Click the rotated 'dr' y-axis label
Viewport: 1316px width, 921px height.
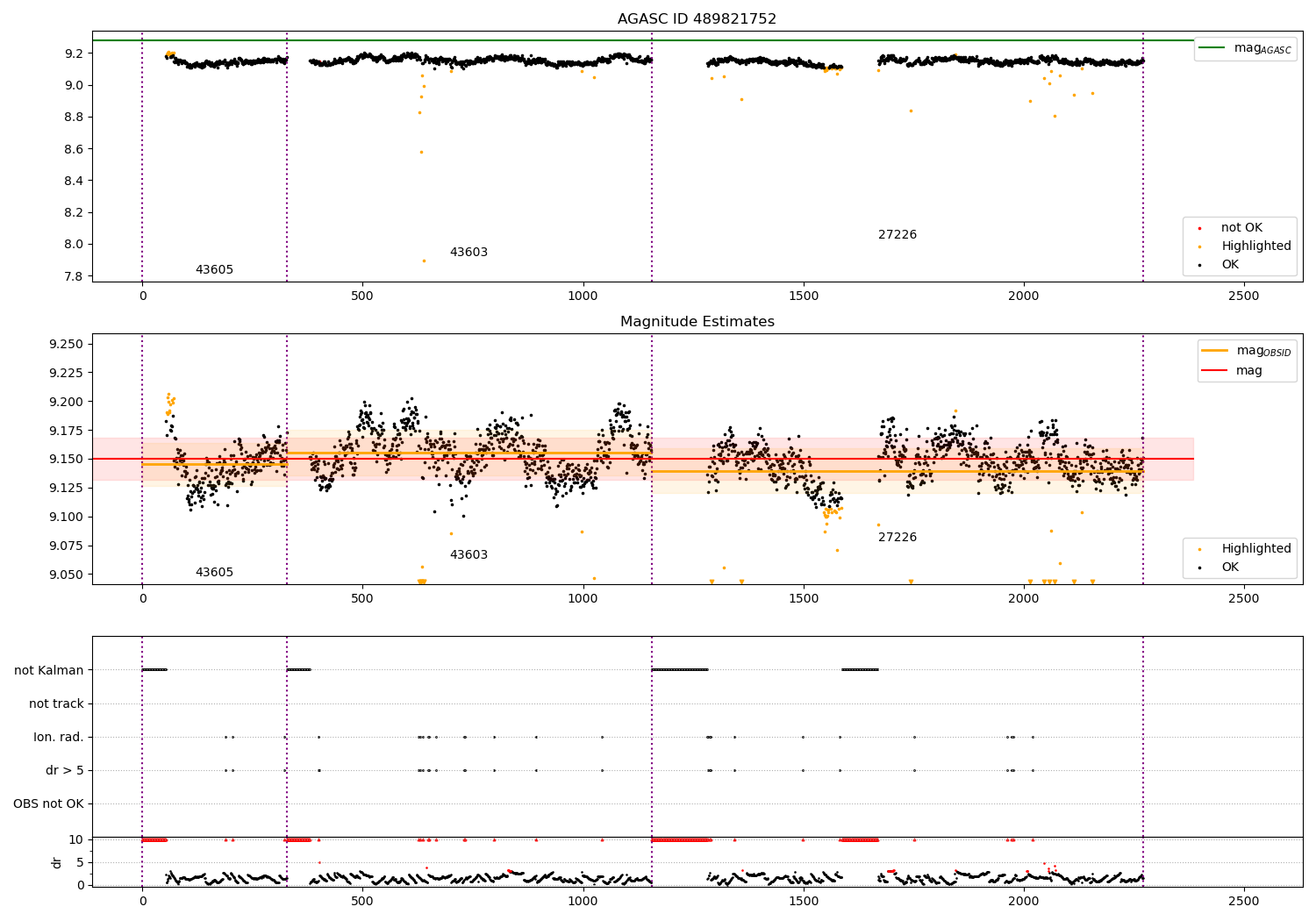[57, 862]
